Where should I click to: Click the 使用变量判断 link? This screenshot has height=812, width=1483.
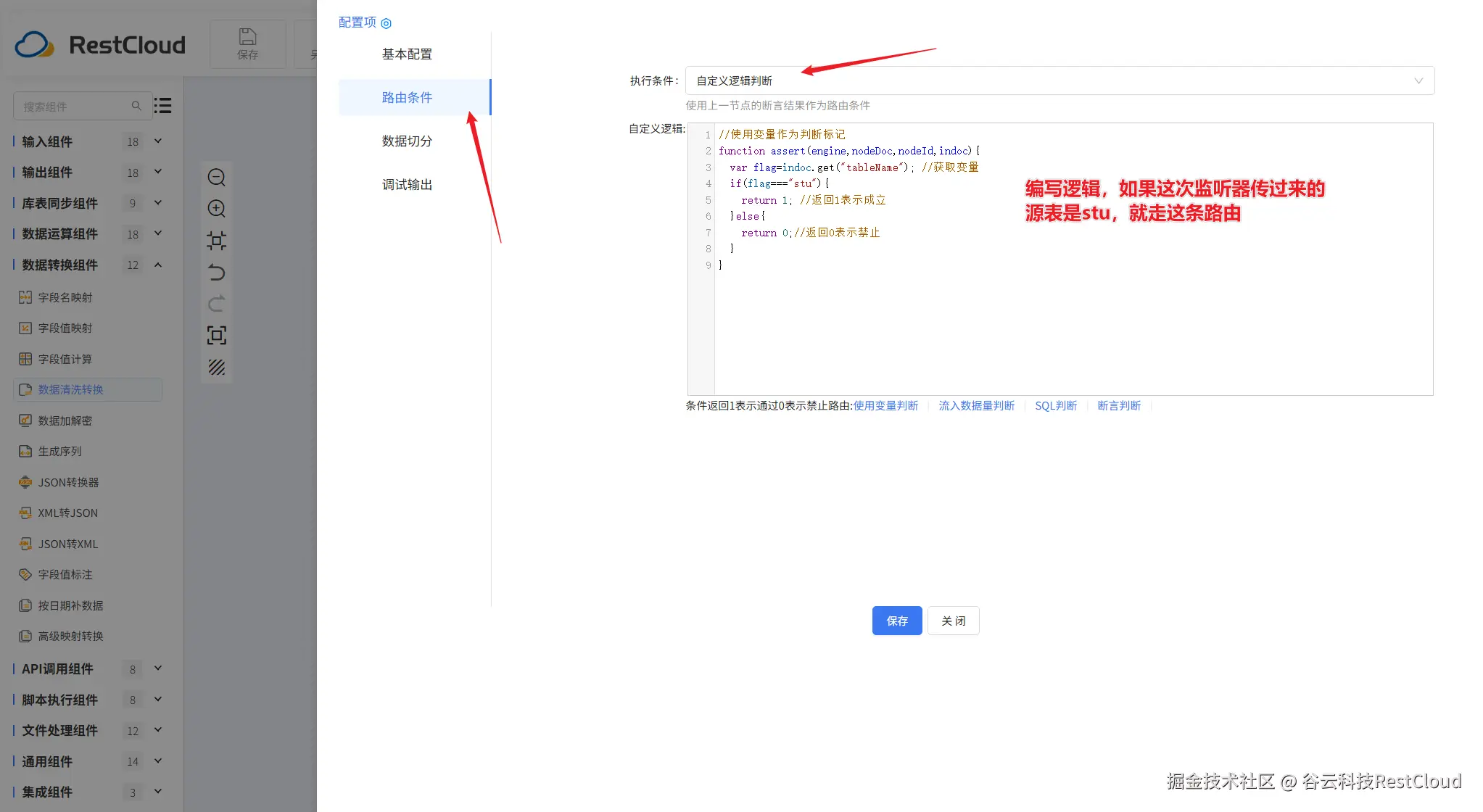point(885,406)
